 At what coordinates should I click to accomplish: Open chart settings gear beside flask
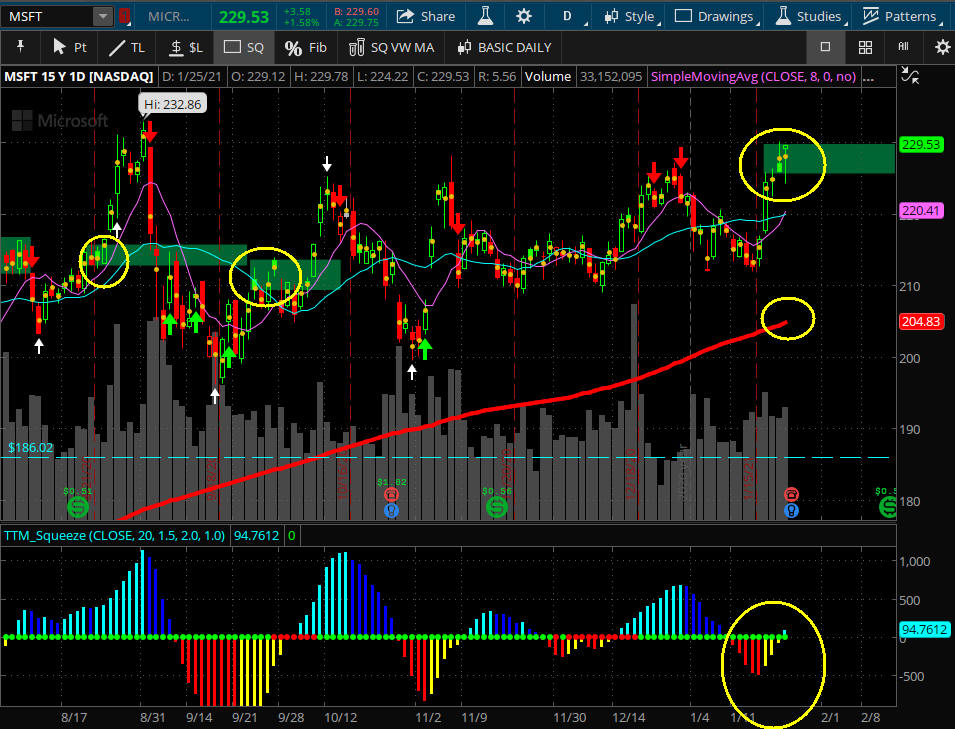tap(524, 16)
